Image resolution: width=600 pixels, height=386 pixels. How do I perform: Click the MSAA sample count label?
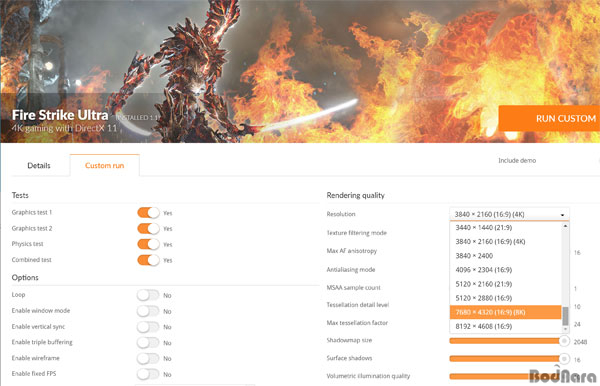tap(354, 288)
